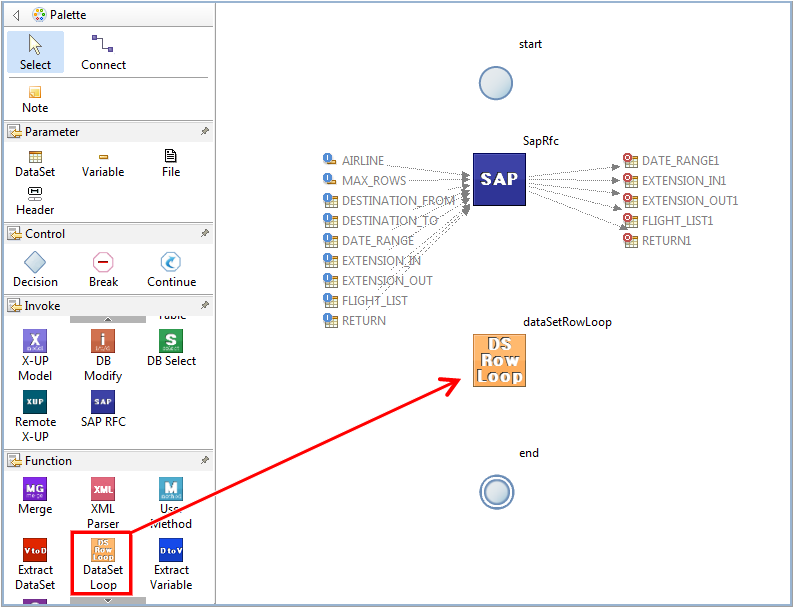Click the SAP node on canvas
The width and height of the screenshot is (794, 608).
pos(499,179)
